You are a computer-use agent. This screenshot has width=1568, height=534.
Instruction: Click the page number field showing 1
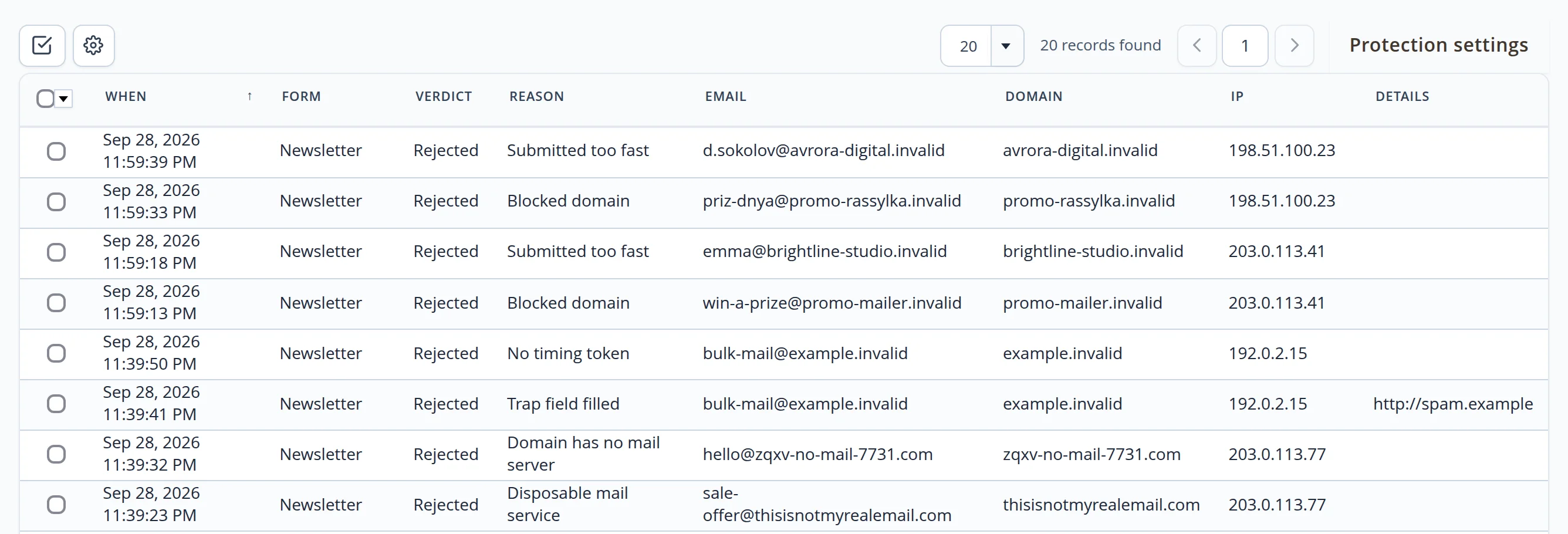point(1245,46)
